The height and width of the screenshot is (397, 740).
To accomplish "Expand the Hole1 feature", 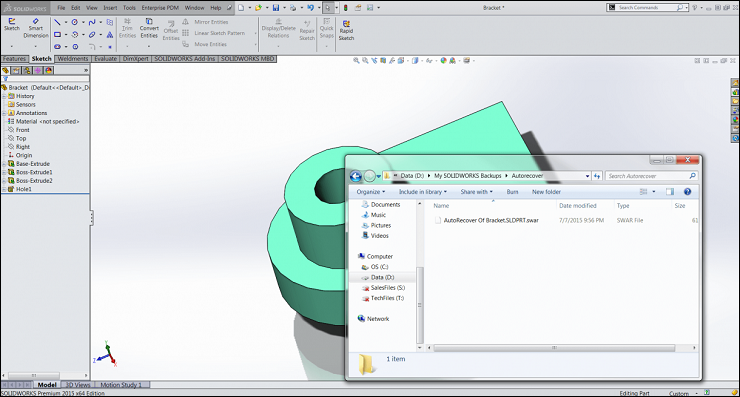I will [x=4, y=189].
